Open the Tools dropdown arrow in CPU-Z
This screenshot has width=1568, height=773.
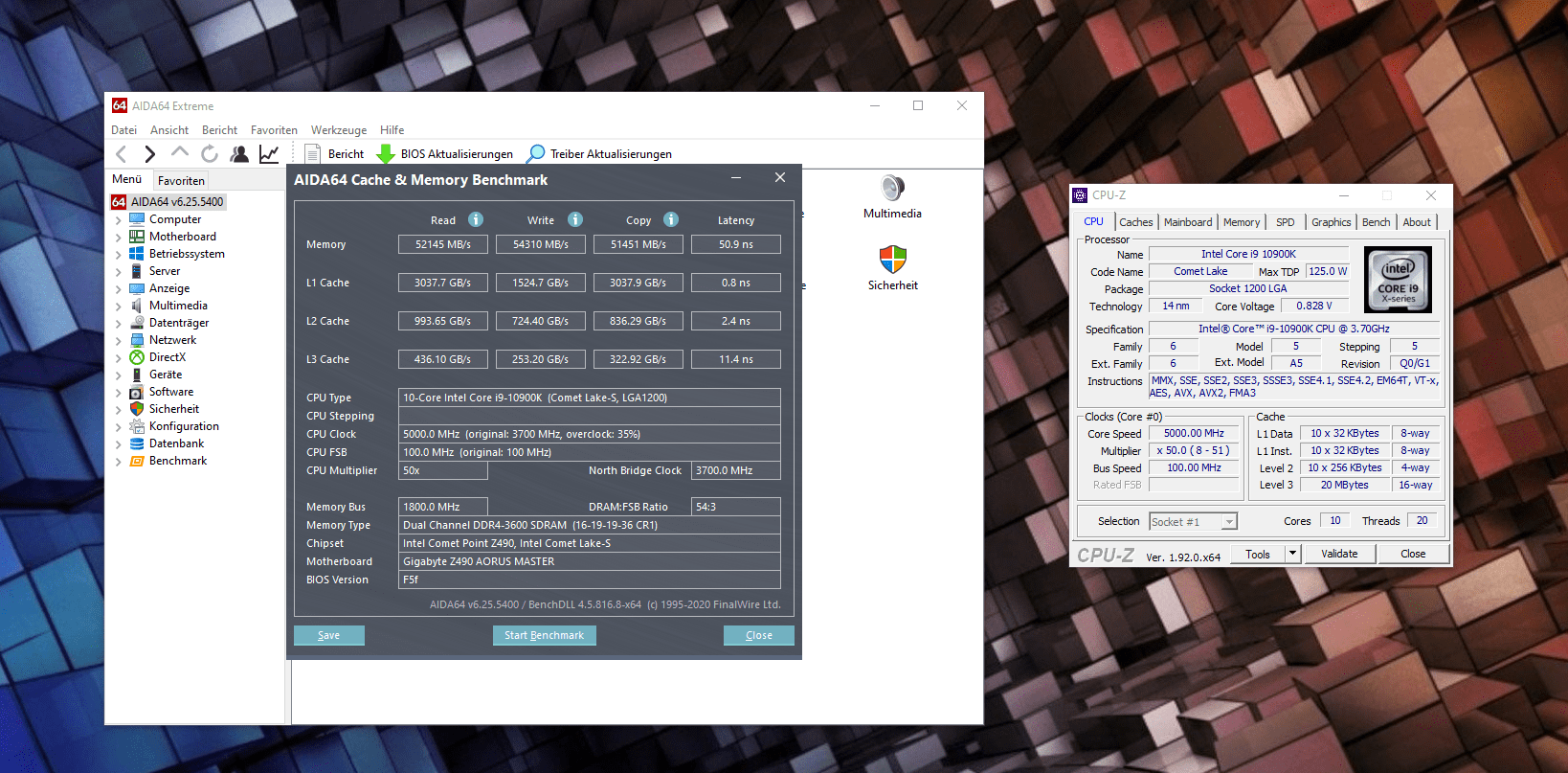1292,554
